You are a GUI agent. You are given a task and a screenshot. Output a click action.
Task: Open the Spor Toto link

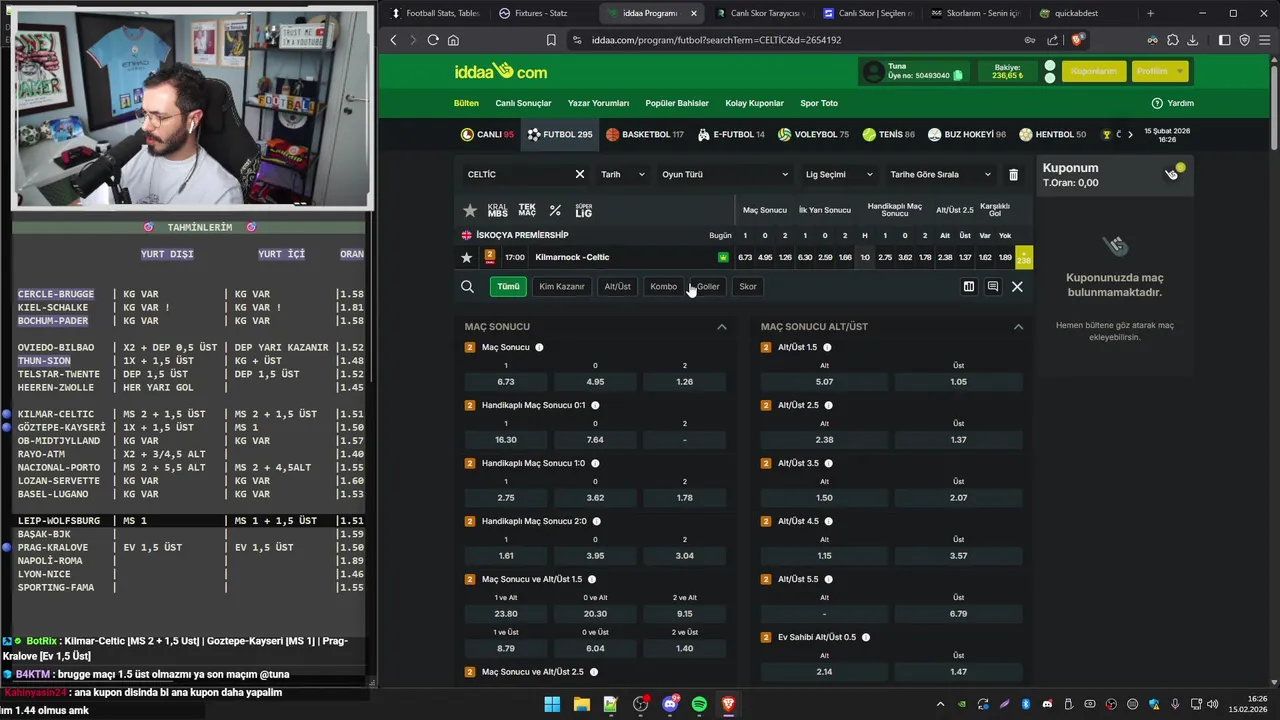click(x=819, y=103)
